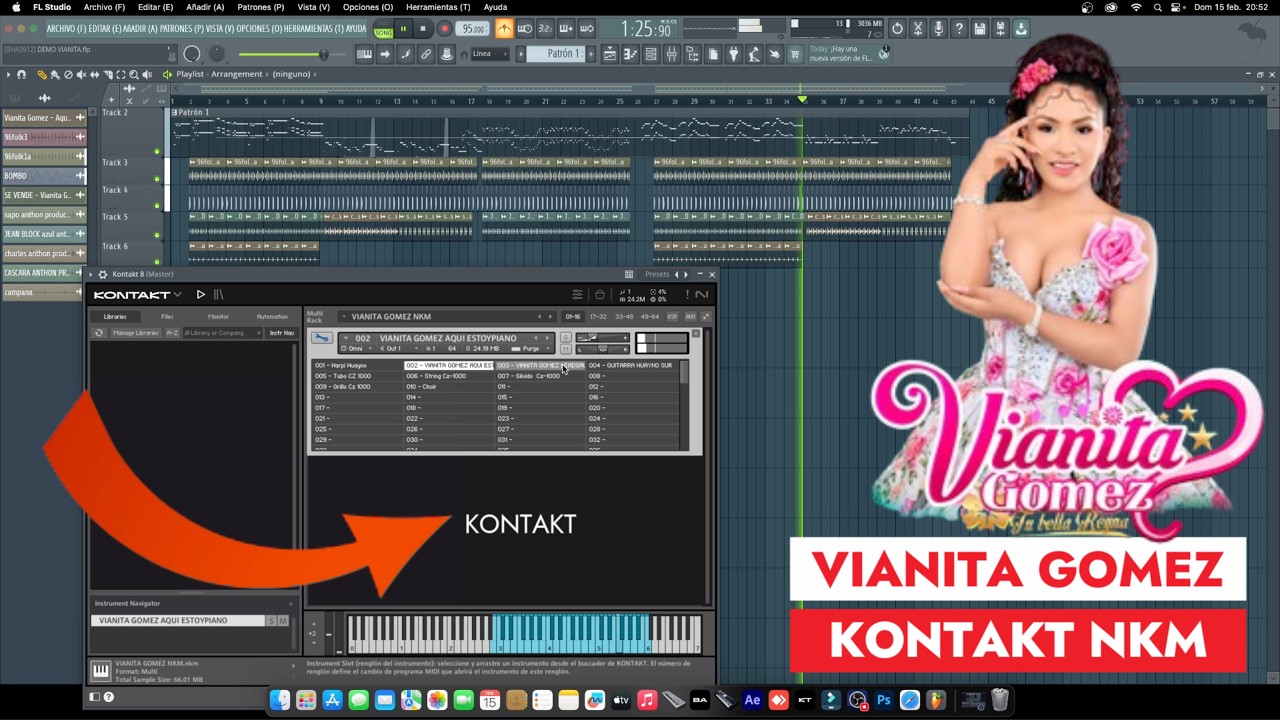Open Kontakt mixer sliders icon
1280x720 pixels.
click(577, 295)
